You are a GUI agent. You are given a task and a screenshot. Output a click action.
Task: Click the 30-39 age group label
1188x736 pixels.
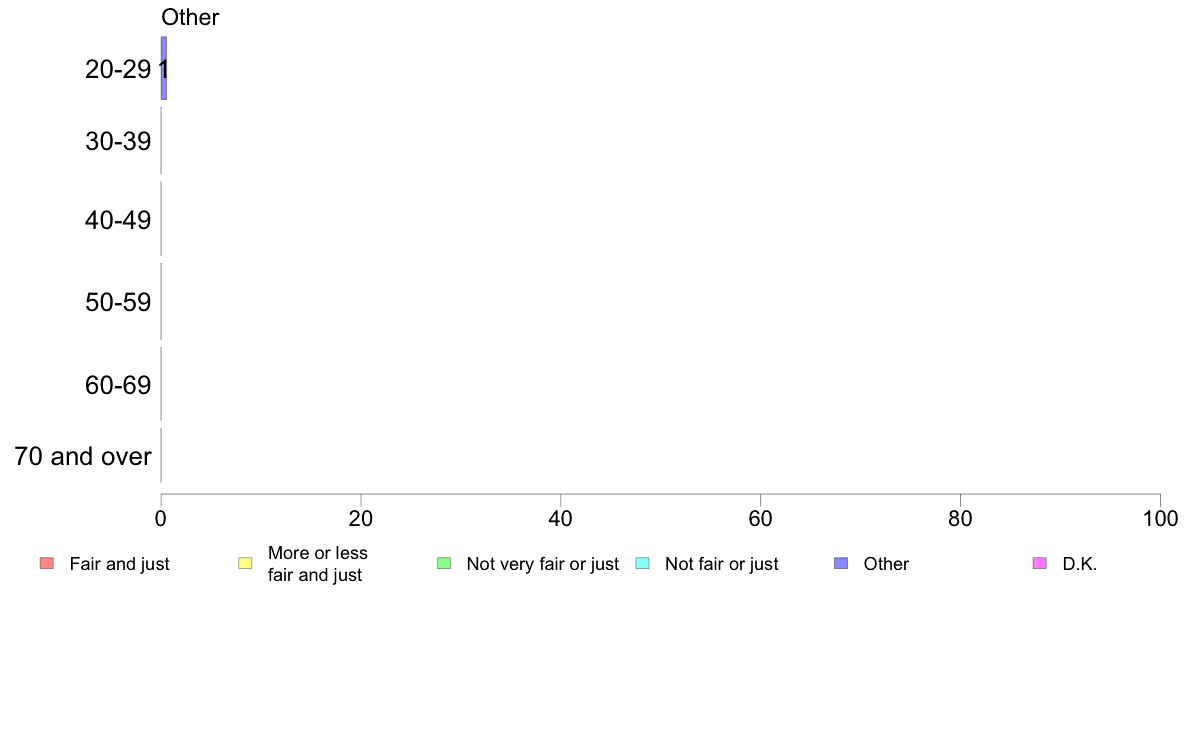point(118,142)
